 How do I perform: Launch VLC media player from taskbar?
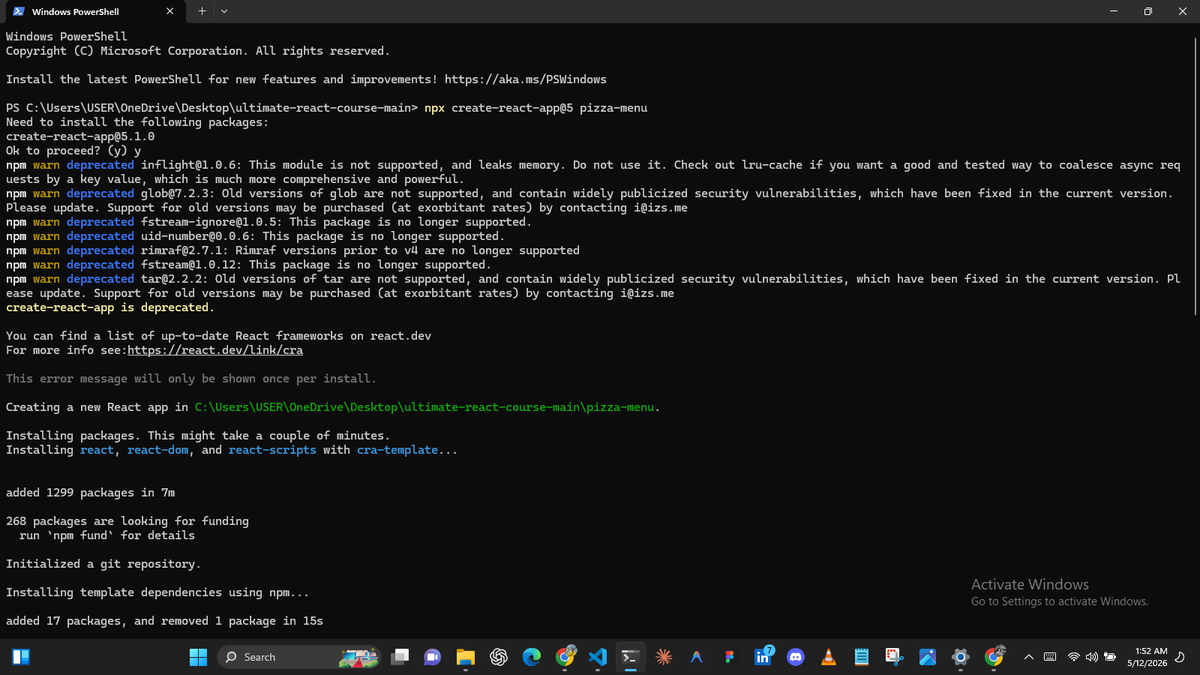pyautogui.click(x=828, y=657)
